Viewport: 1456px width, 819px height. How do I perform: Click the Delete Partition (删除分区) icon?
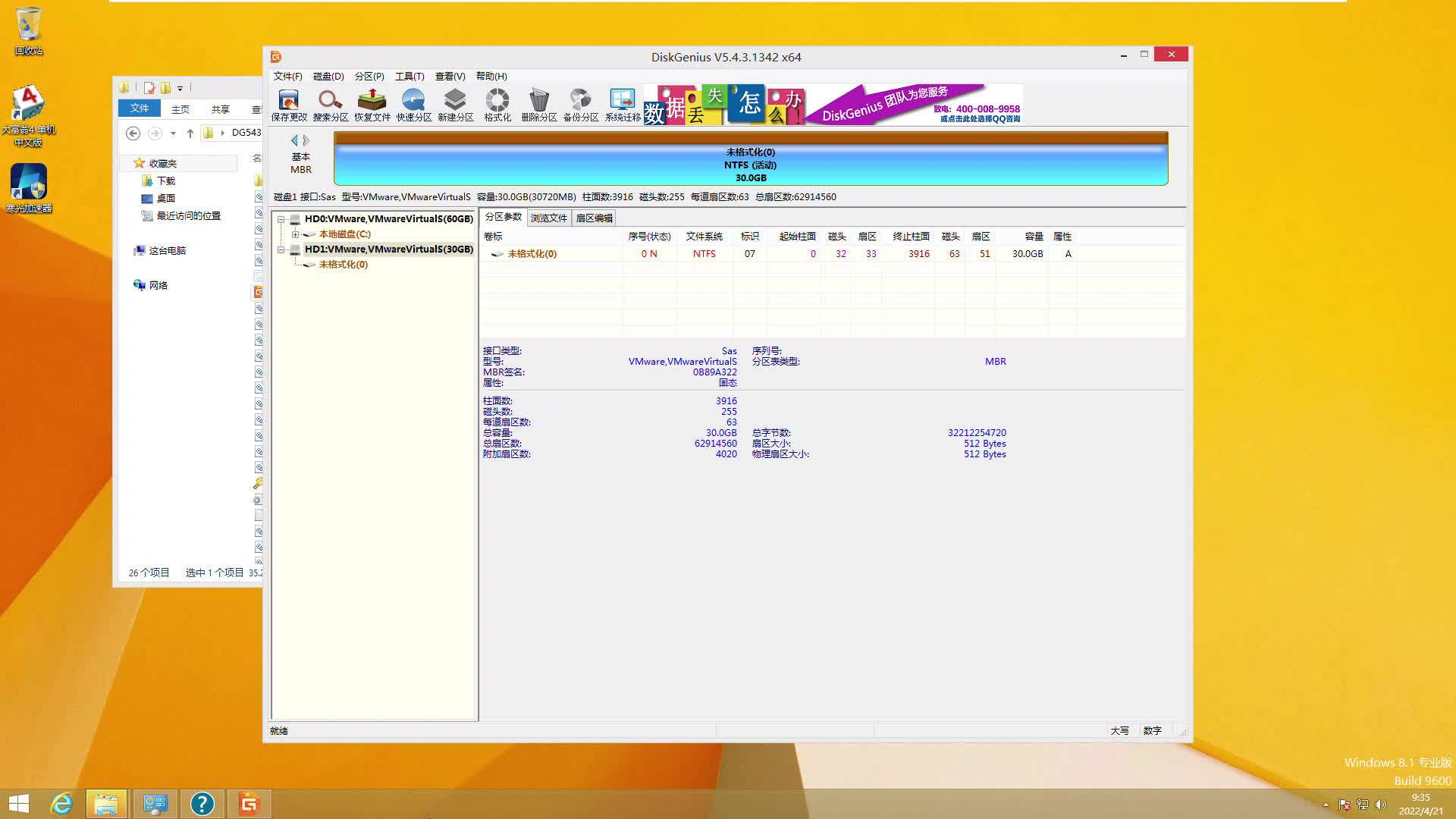point(539,105)
